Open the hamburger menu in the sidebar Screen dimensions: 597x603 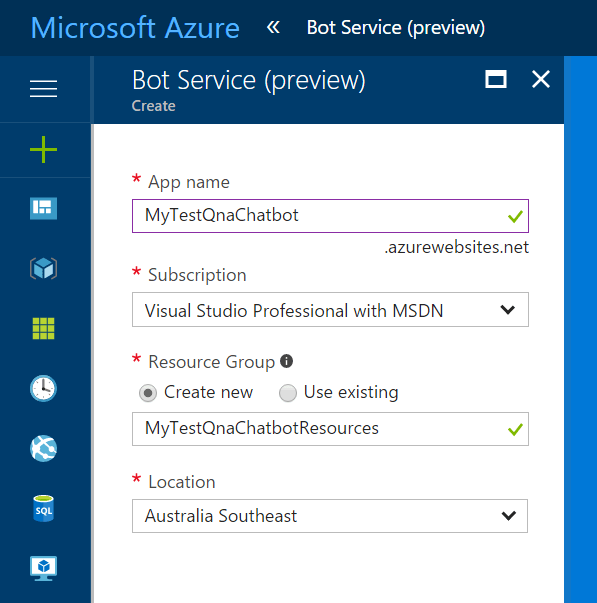point(43,88)
